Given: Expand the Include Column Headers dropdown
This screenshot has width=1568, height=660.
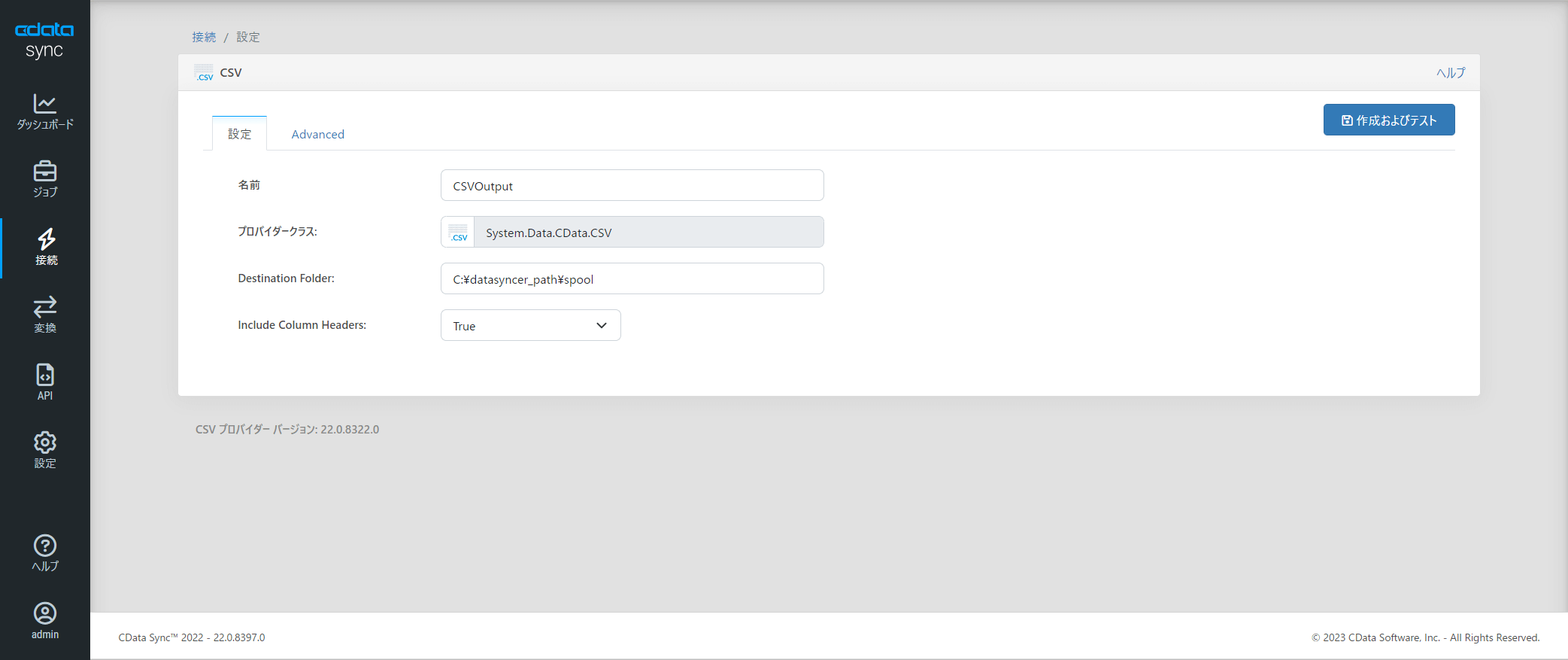Looking at the screenshot, I should 531,325.
